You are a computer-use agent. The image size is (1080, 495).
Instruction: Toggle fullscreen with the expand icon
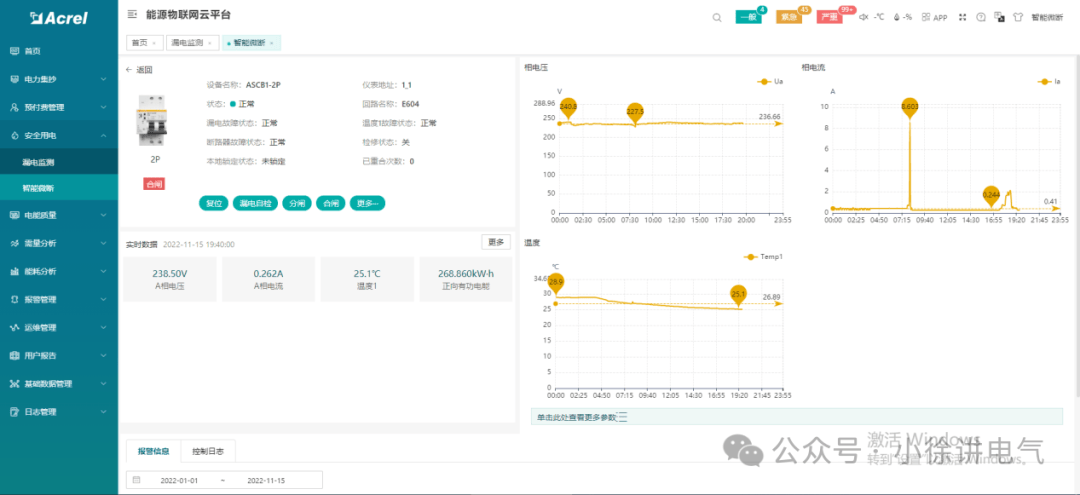tap(963, 17)
